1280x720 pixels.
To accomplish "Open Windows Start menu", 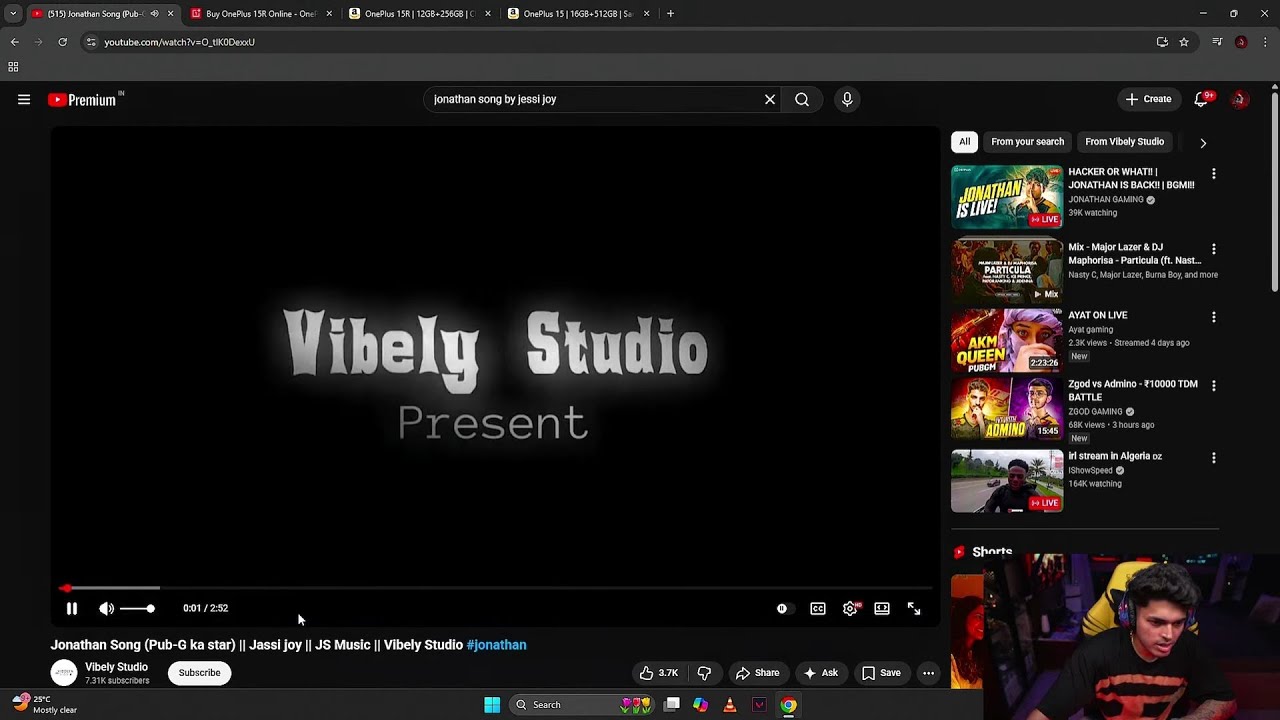I will 492,705.
